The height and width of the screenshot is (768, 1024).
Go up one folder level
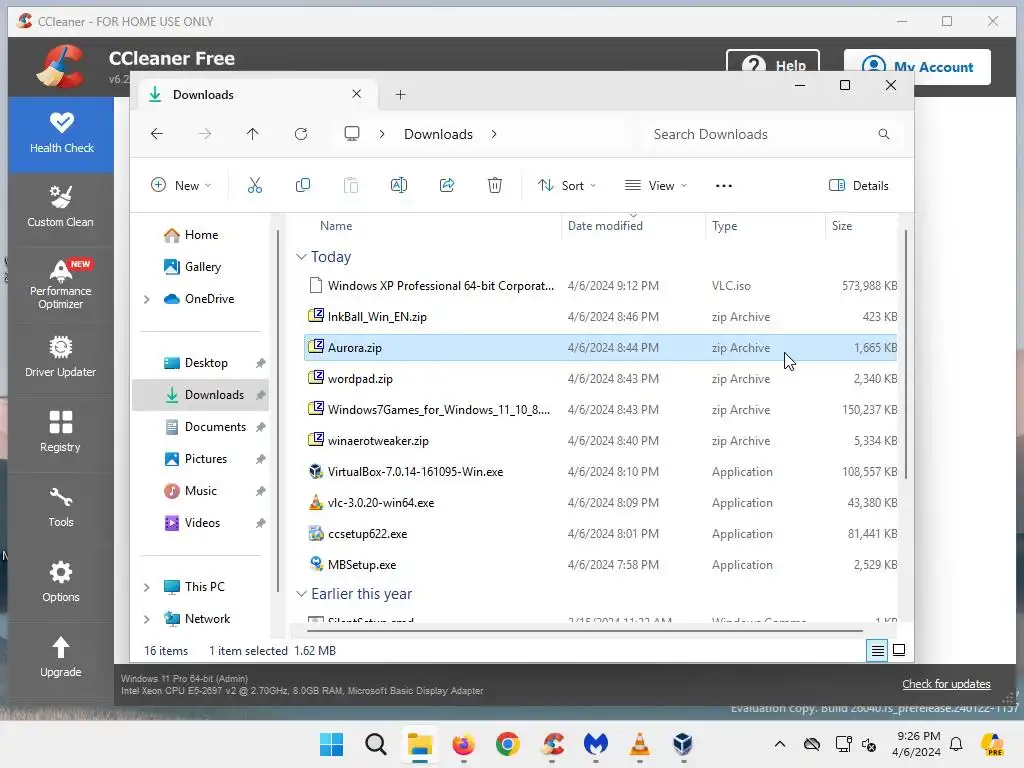coord(253,134)
